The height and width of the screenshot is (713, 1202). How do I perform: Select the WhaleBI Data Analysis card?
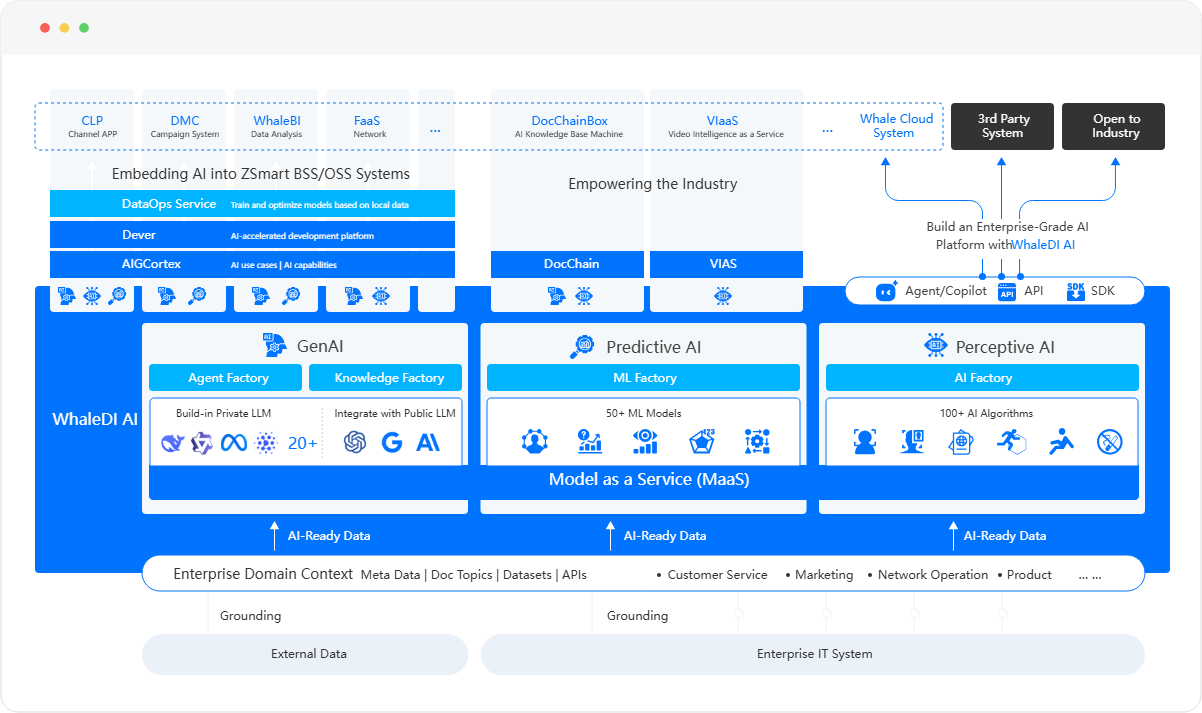tap(276, 126)
